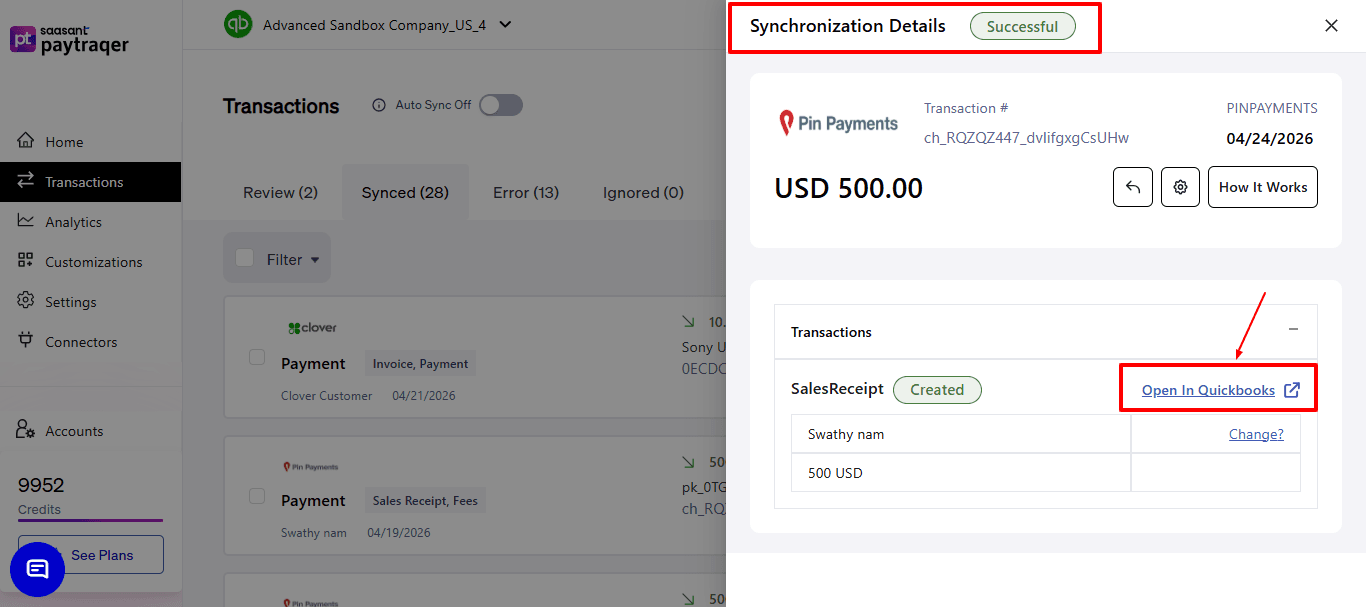Click the QuickBooks logo next to company name
The image size is (1366, 607).
click(x=237, y=24)
